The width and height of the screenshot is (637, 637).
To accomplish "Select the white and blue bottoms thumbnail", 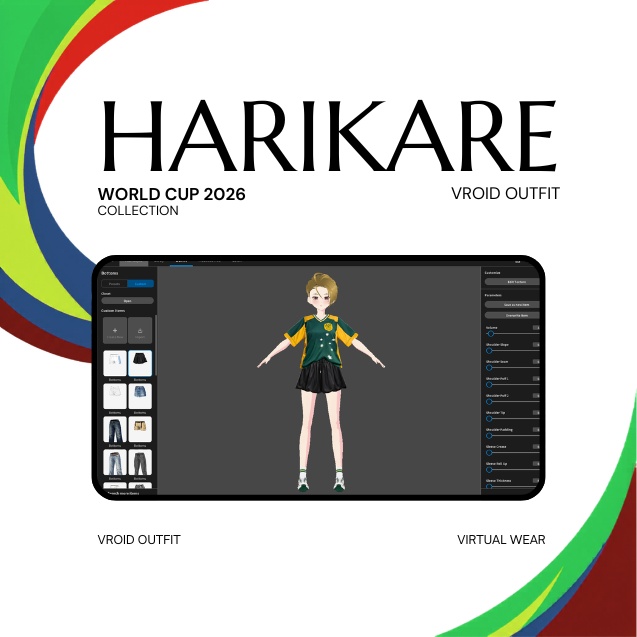I will point(115,363).
